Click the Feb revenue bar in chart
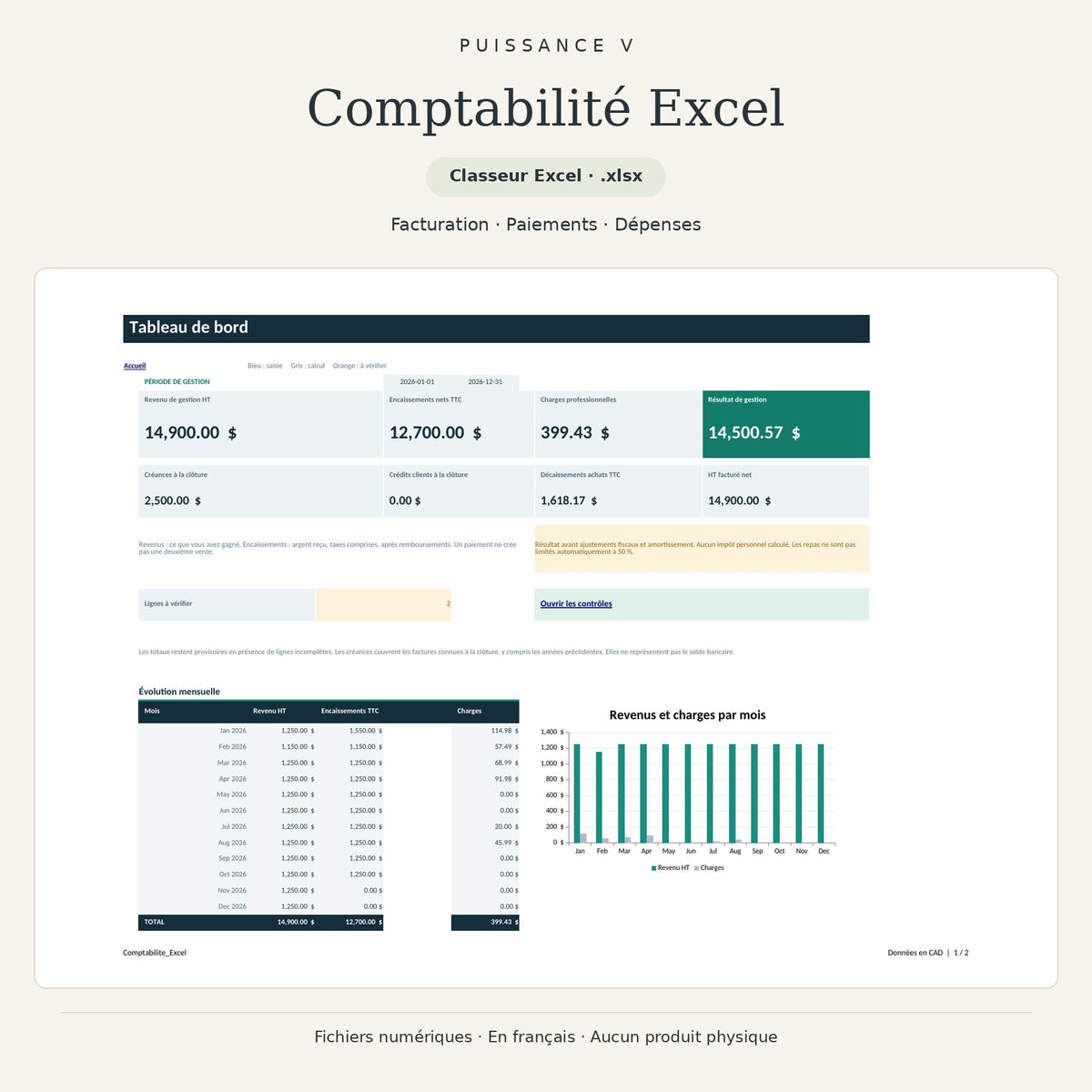The height and width of the screenshot is (1092, 1092). point(599,797)
